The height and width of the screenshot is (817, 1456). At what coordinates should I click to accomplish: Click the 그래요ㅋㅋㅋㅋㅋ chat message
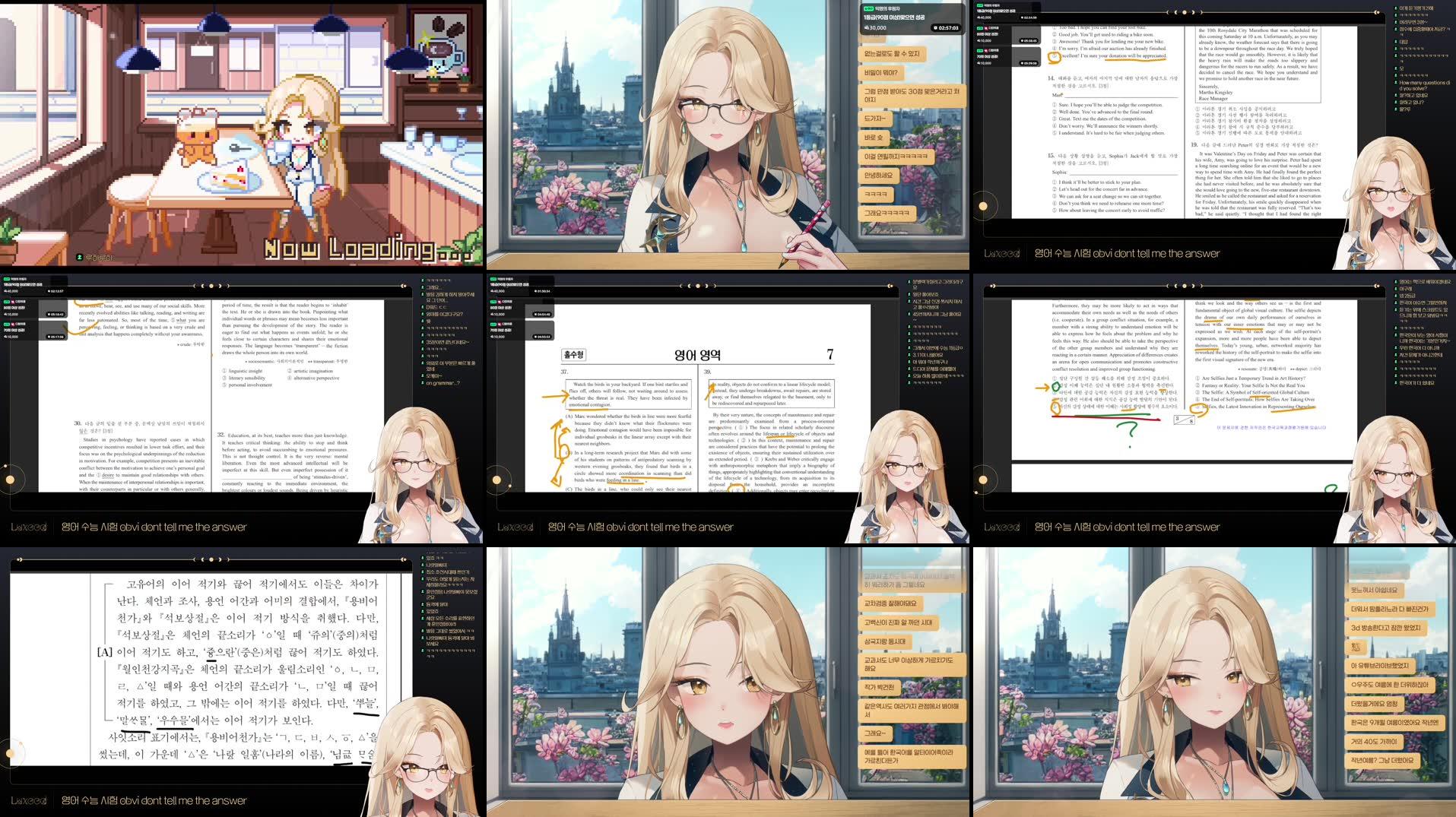[887, 213]
